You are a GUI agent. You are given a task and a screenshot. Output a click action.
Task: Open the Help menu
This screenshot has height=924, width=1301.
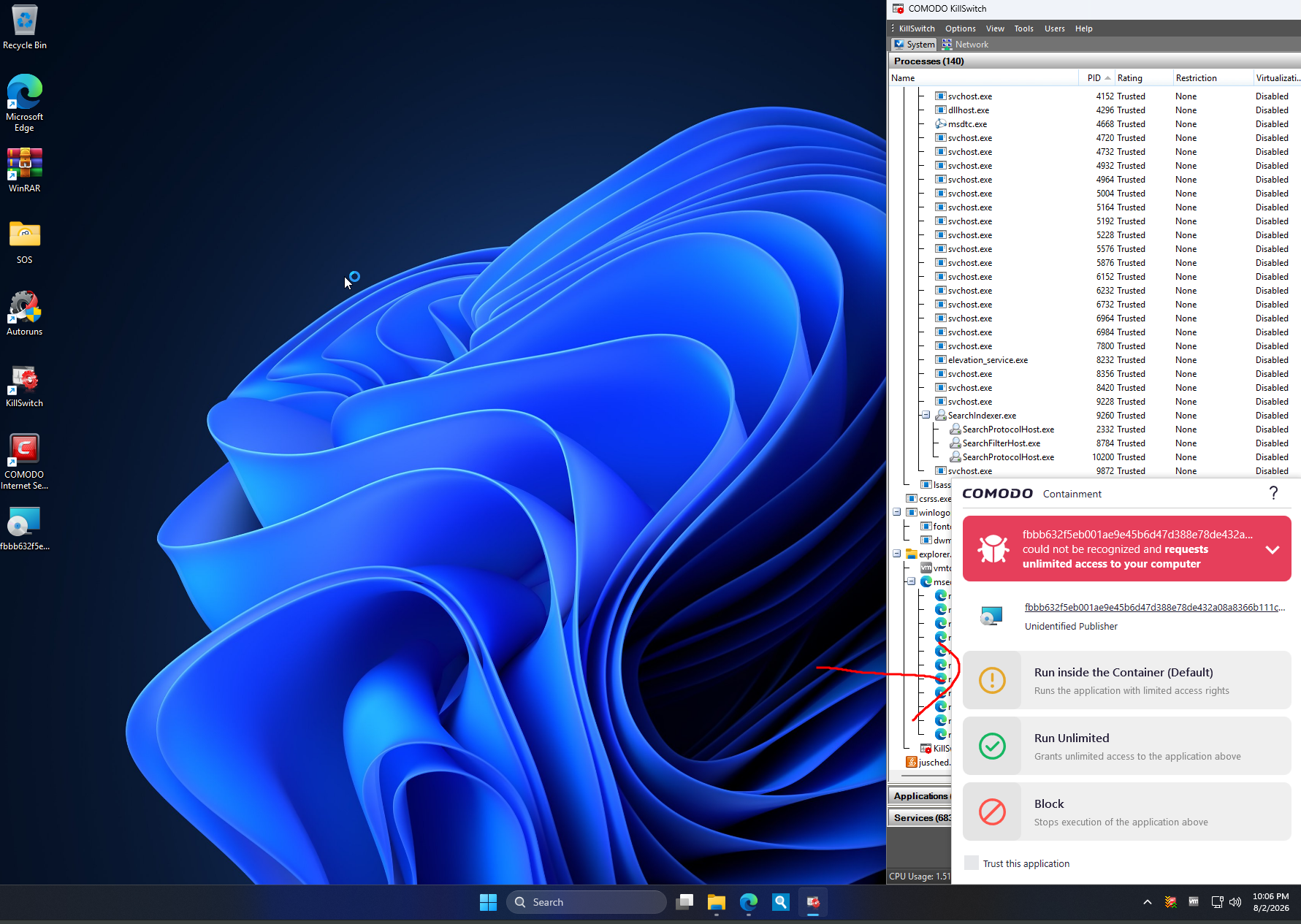click(x=1084, y=28)
